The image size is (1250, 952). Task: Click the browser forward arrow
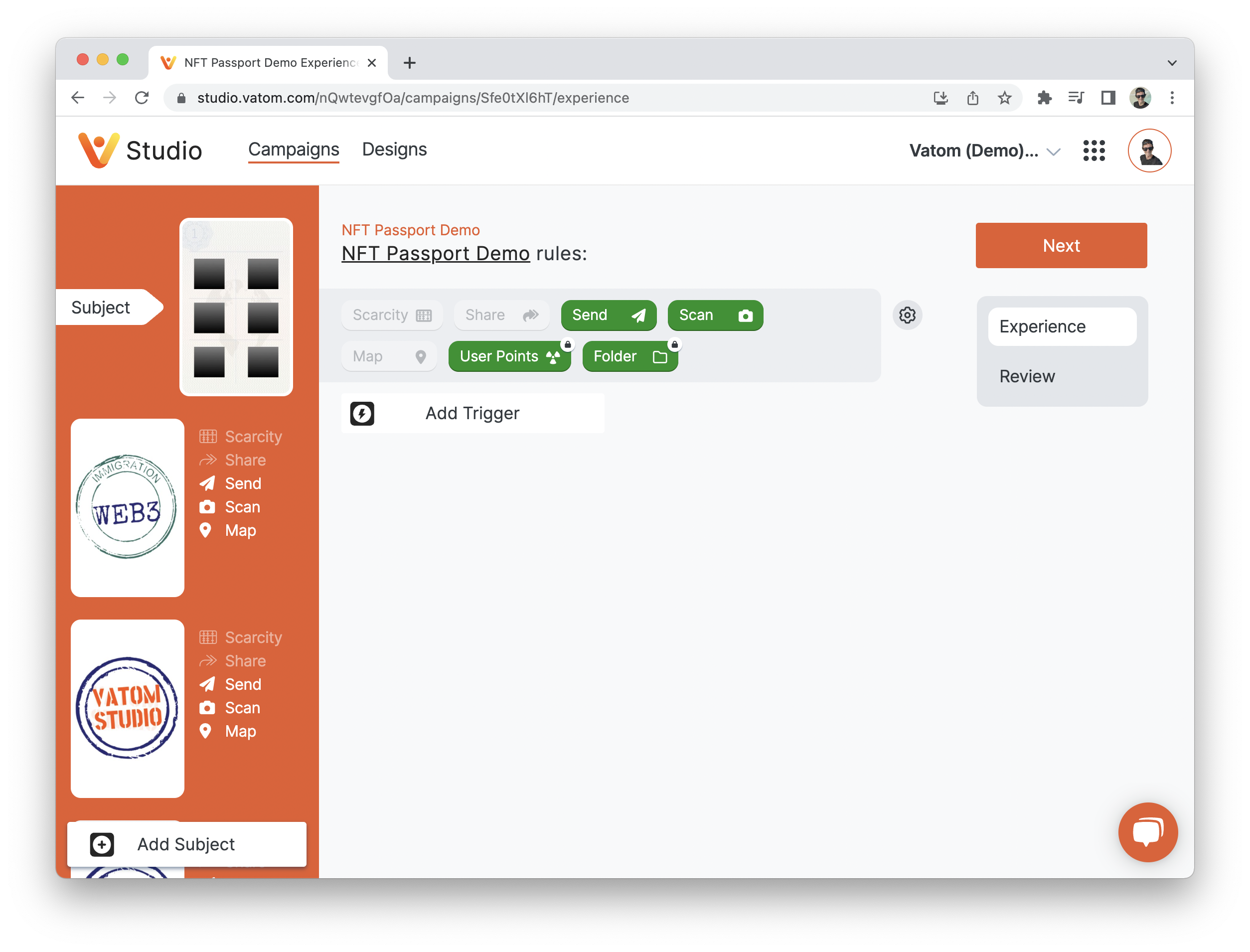click(110, 98)
